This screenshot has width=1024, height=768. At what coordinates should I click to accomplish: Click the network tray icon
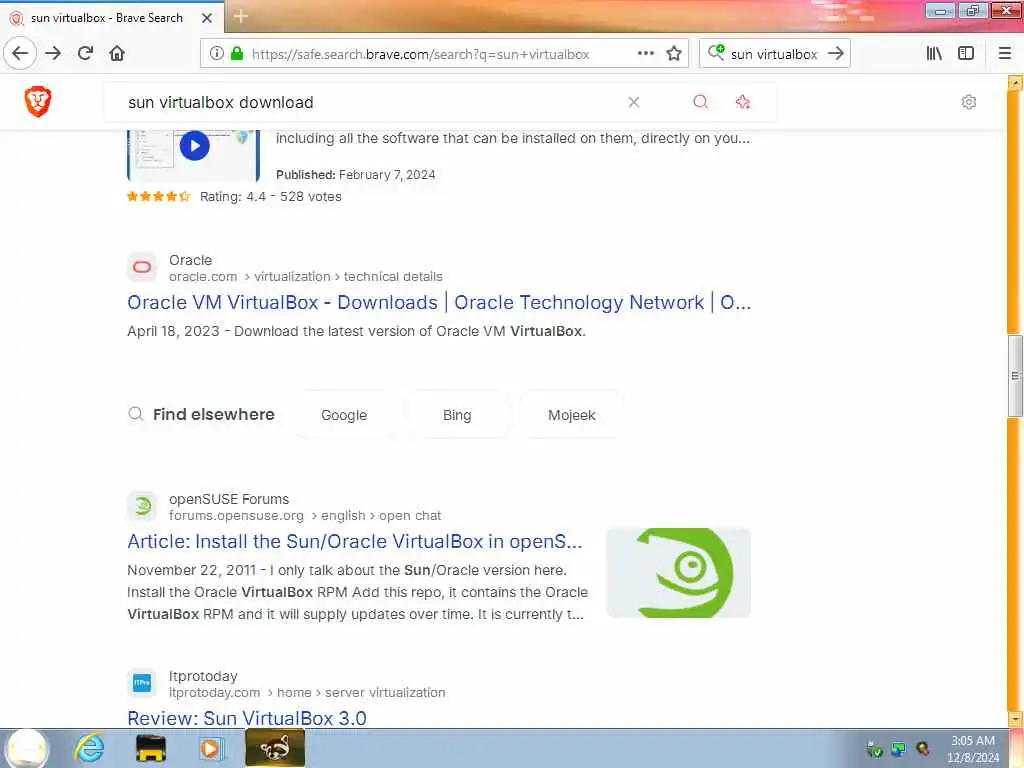(x=899, y=749)
